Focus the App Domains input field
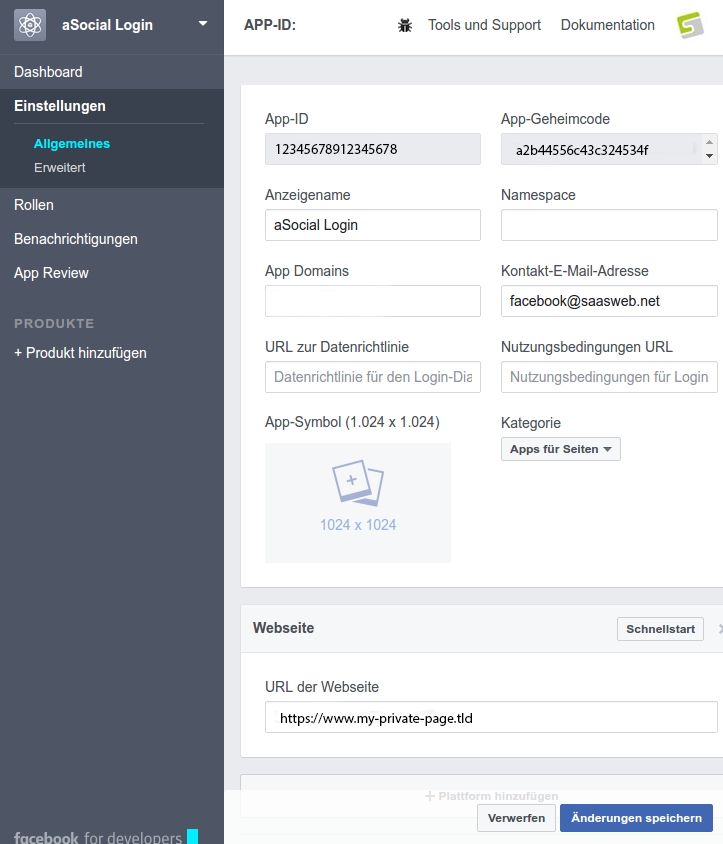The image size is (723, 844). (373, 301)
